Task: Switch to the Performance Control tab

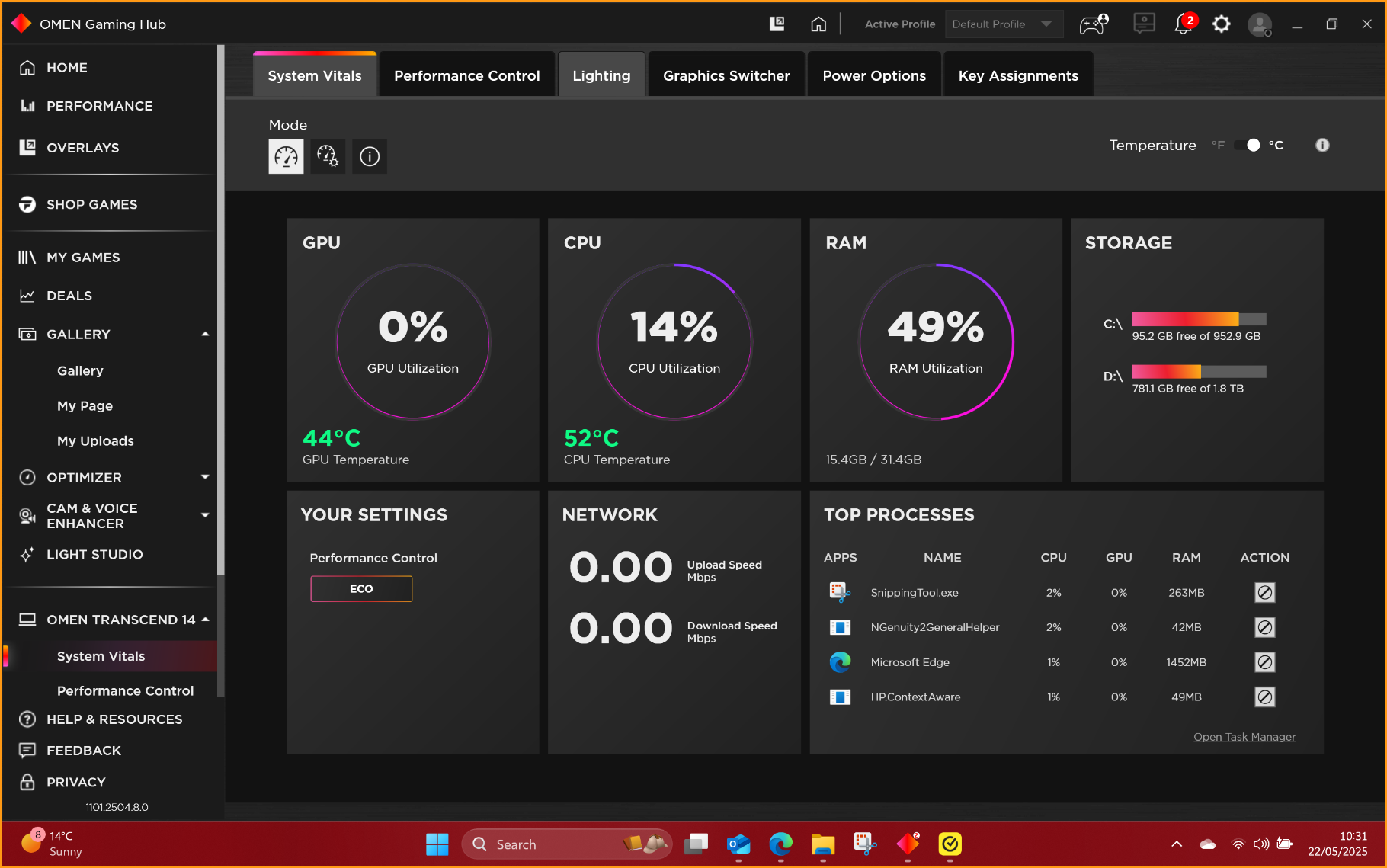Action: pyautogui.click(x=467, y=75)
